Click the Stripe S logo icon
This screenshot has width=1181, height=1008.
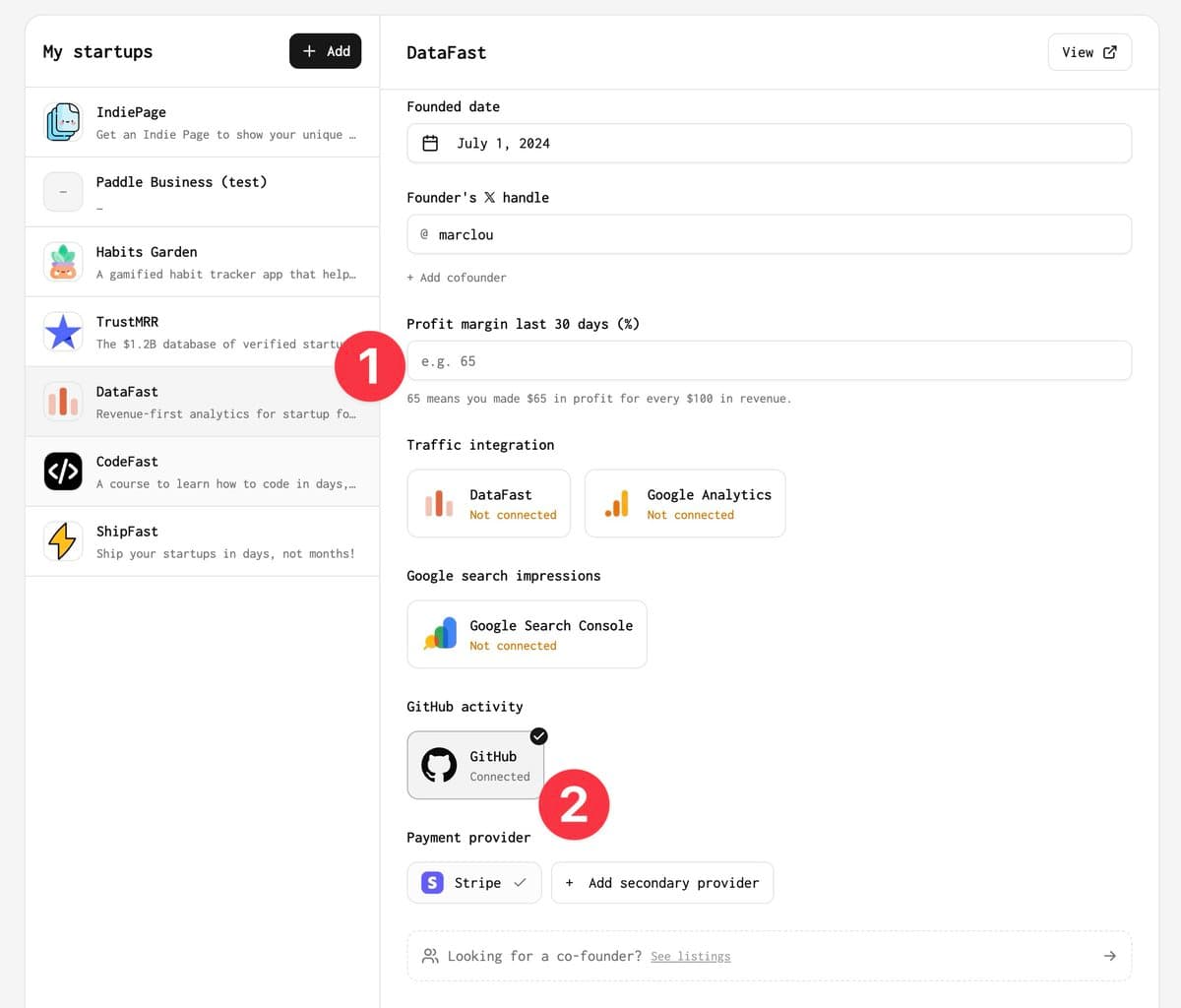click(432, 883)
